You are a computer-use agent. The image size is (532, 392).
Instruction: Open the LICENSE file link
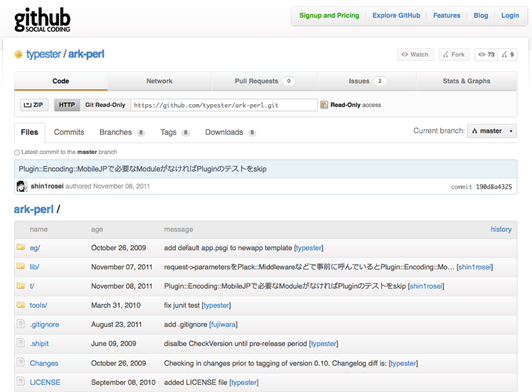click(45, 382)
